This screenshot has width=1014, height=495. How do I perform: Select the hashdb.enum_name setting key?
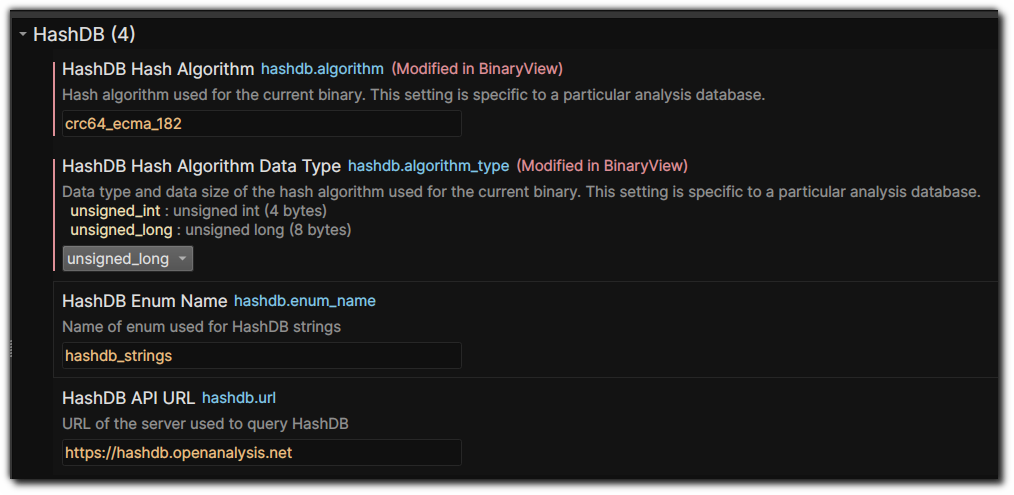point(304,301)
